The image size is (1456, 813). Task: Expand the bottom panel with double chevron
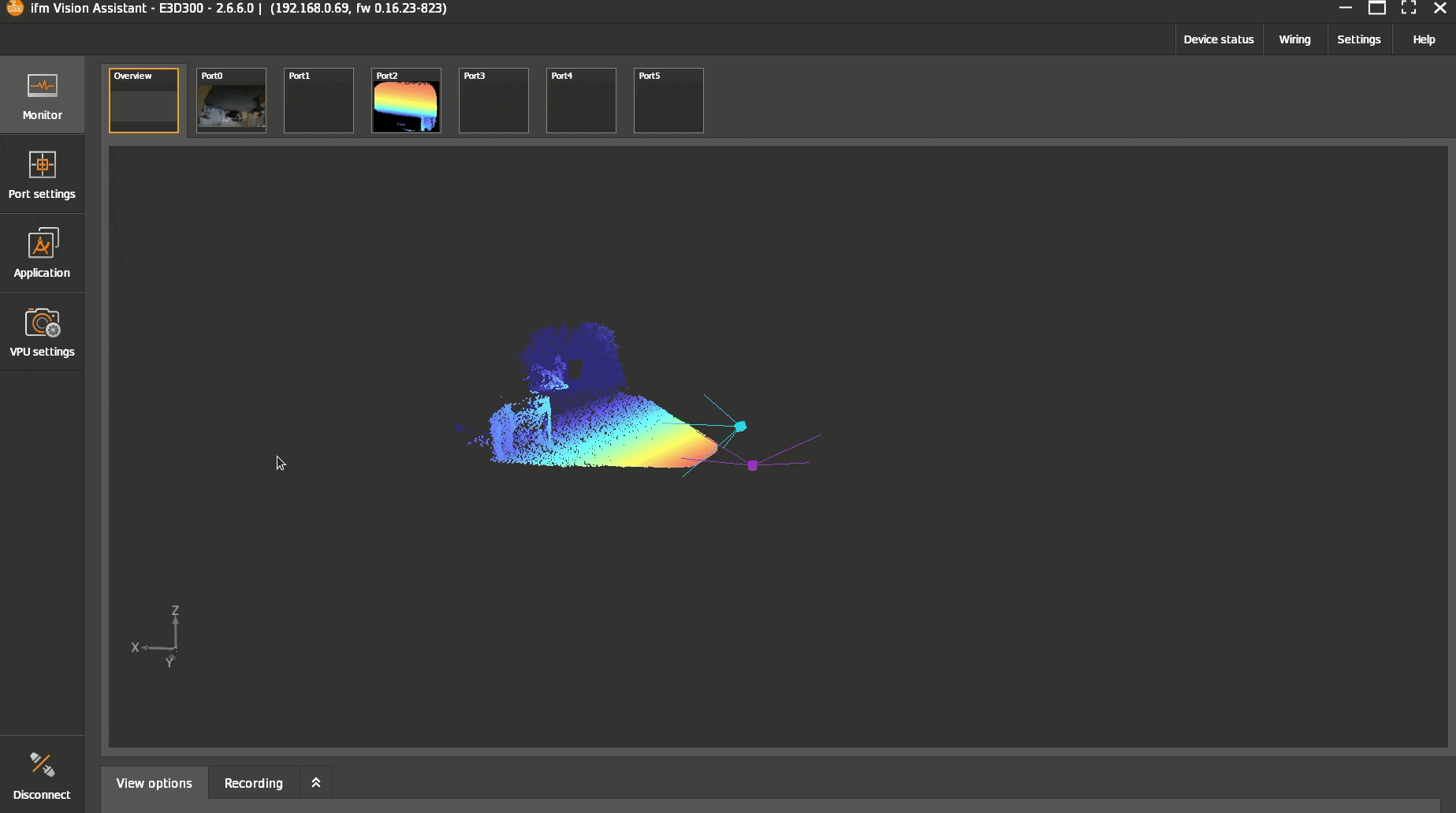click(x=316, y=783)
